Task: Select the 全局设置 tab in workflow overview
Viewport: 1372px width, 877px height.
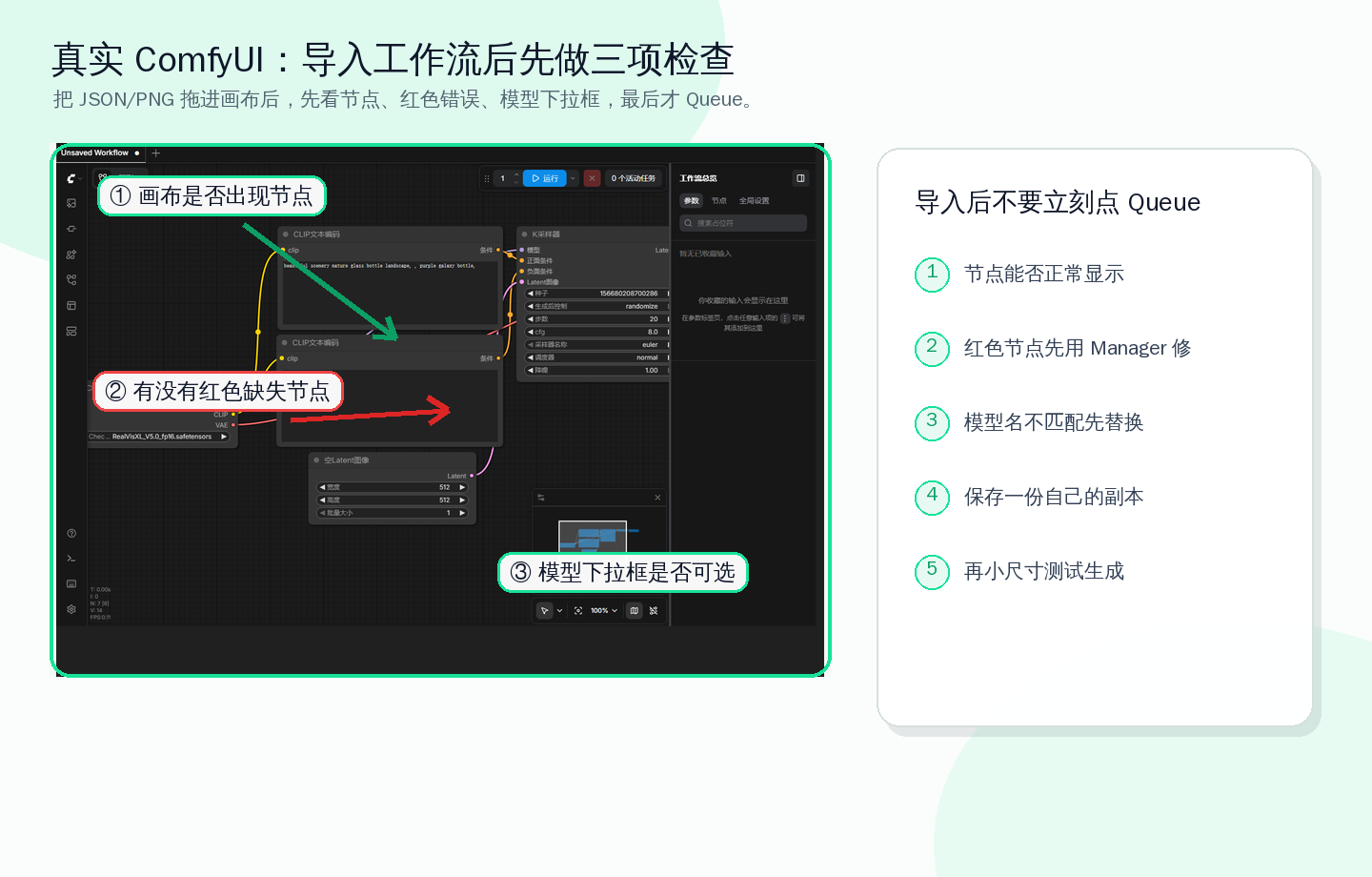Action: coord(754,200)
